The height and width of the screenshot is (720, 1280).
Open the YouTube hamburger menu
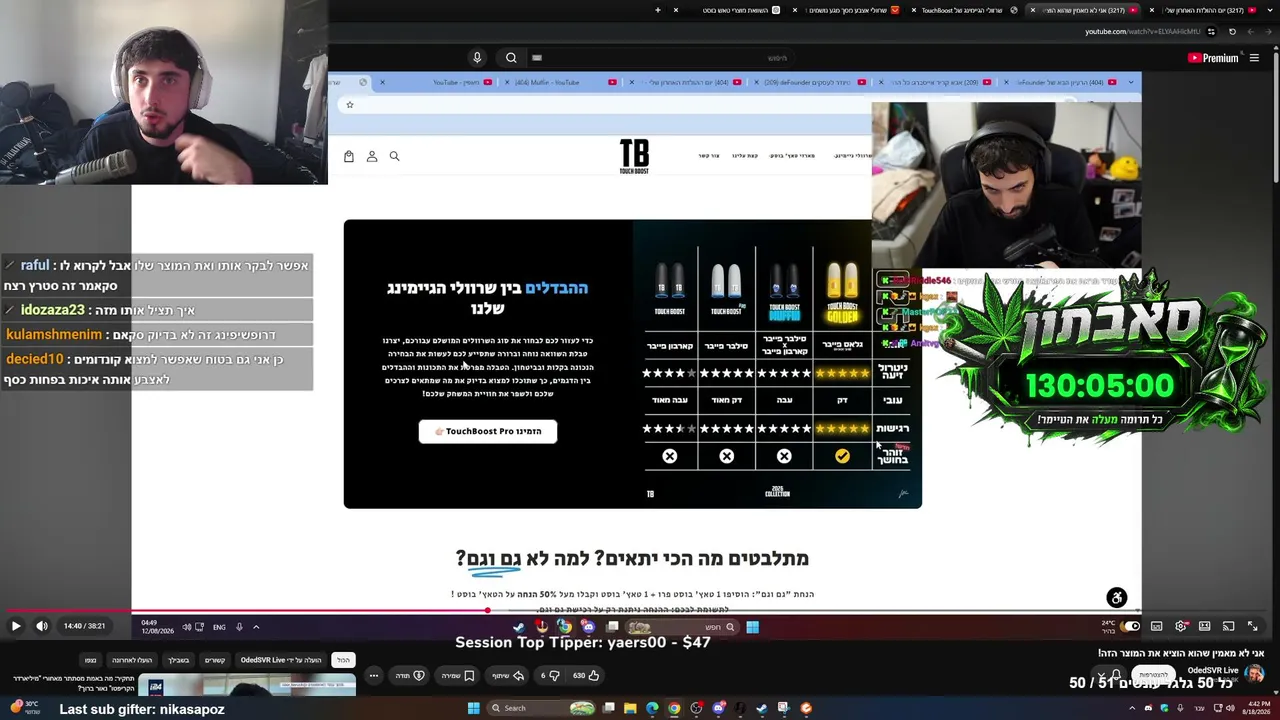click(1254, 58)
